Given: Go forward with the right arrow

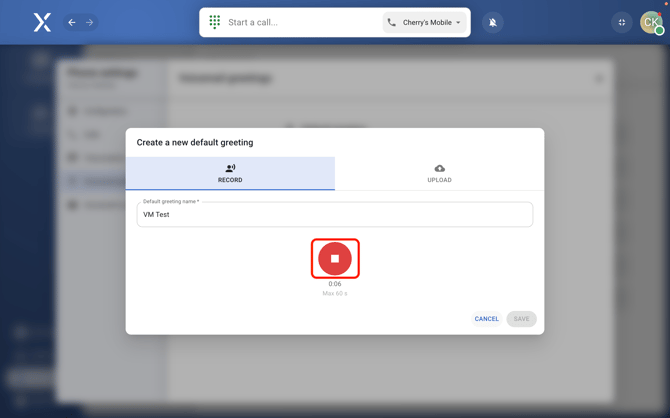Looking at the screenshot, I should (x=89, y=22).
